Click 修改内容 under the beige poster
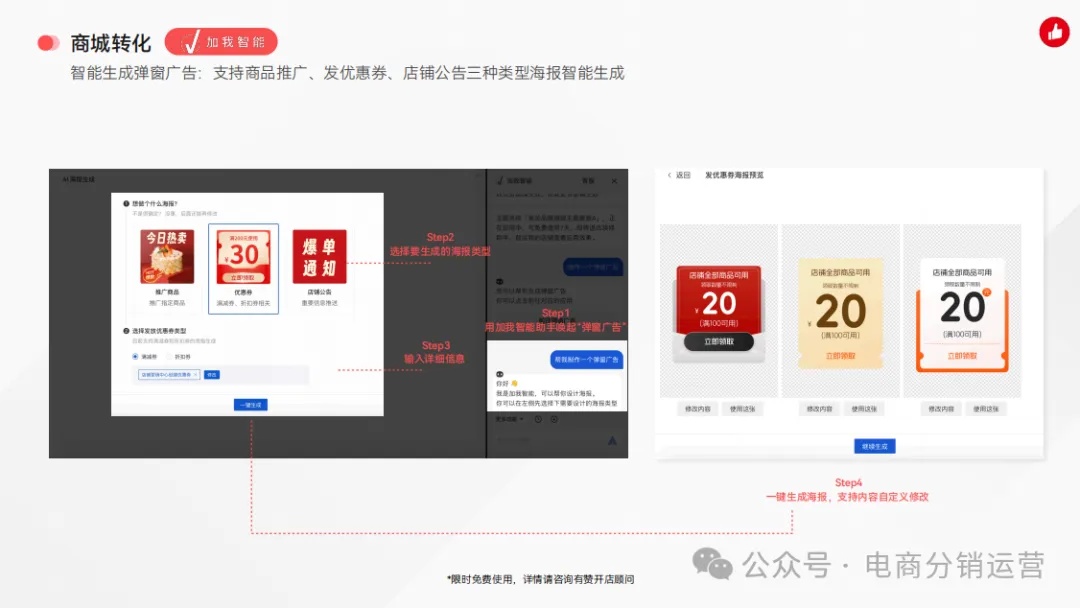This screenshot has height=608, width=1080. click(x=820, y=409)
